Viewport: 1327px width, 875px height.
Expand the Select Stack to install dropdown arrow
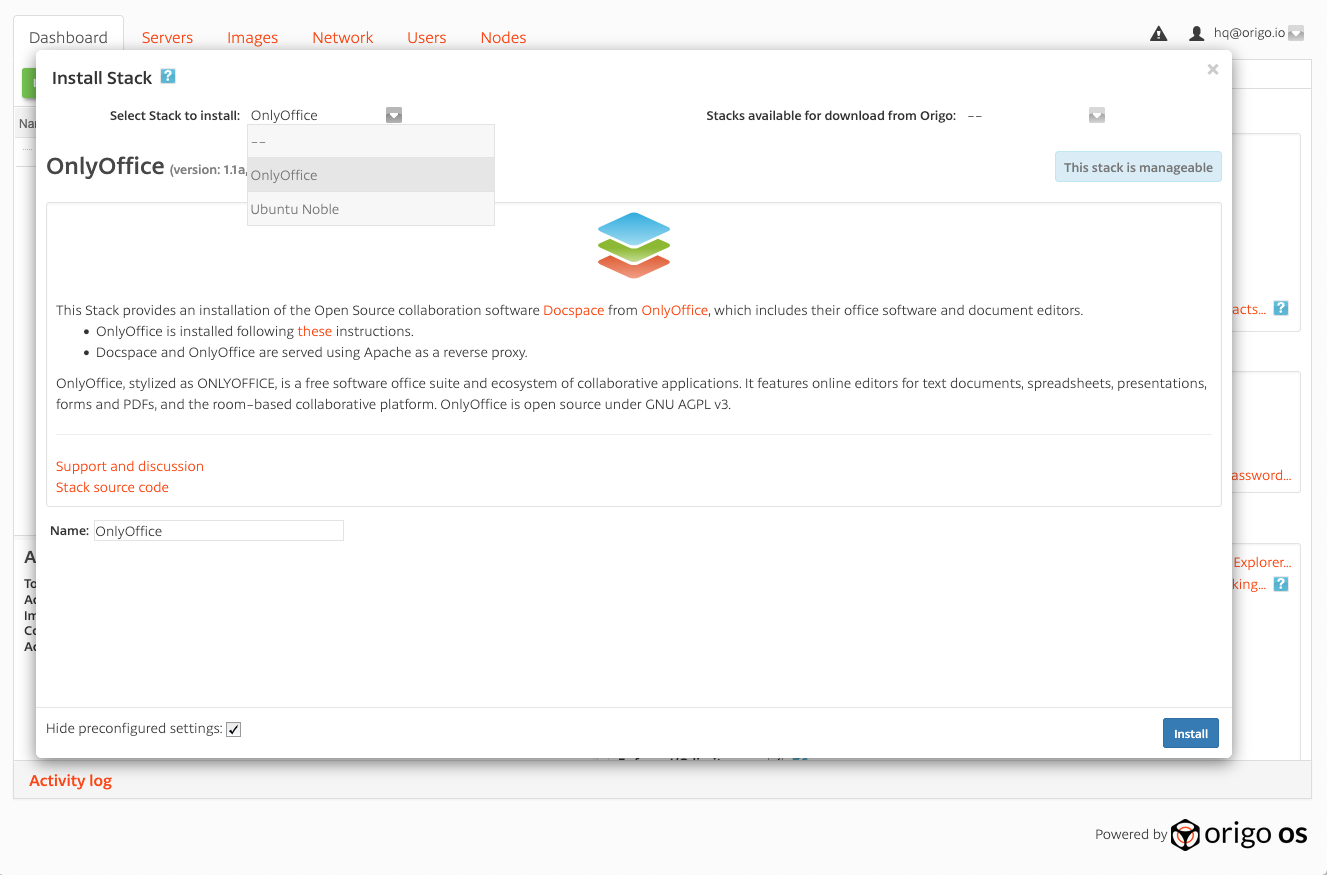pos(394,115)
